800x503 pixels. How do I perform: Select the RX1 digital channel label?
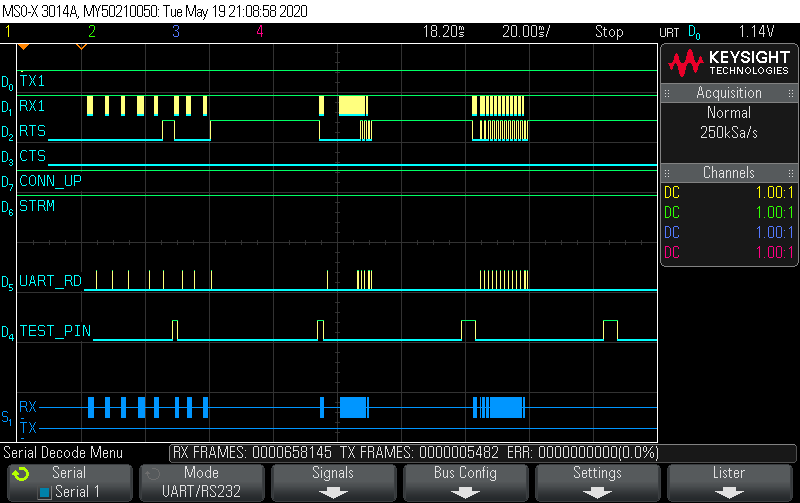(x=32, y=106)
